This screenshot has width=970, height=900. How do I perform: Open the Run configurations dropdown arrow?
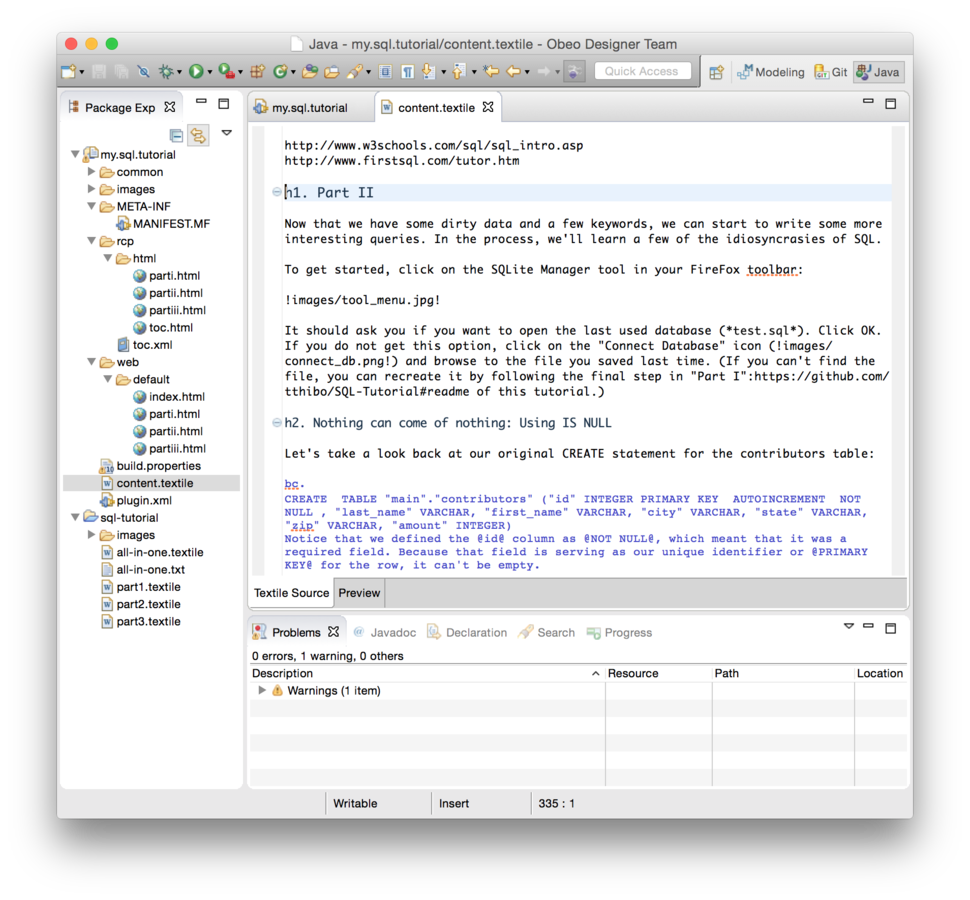coord(210,72)
